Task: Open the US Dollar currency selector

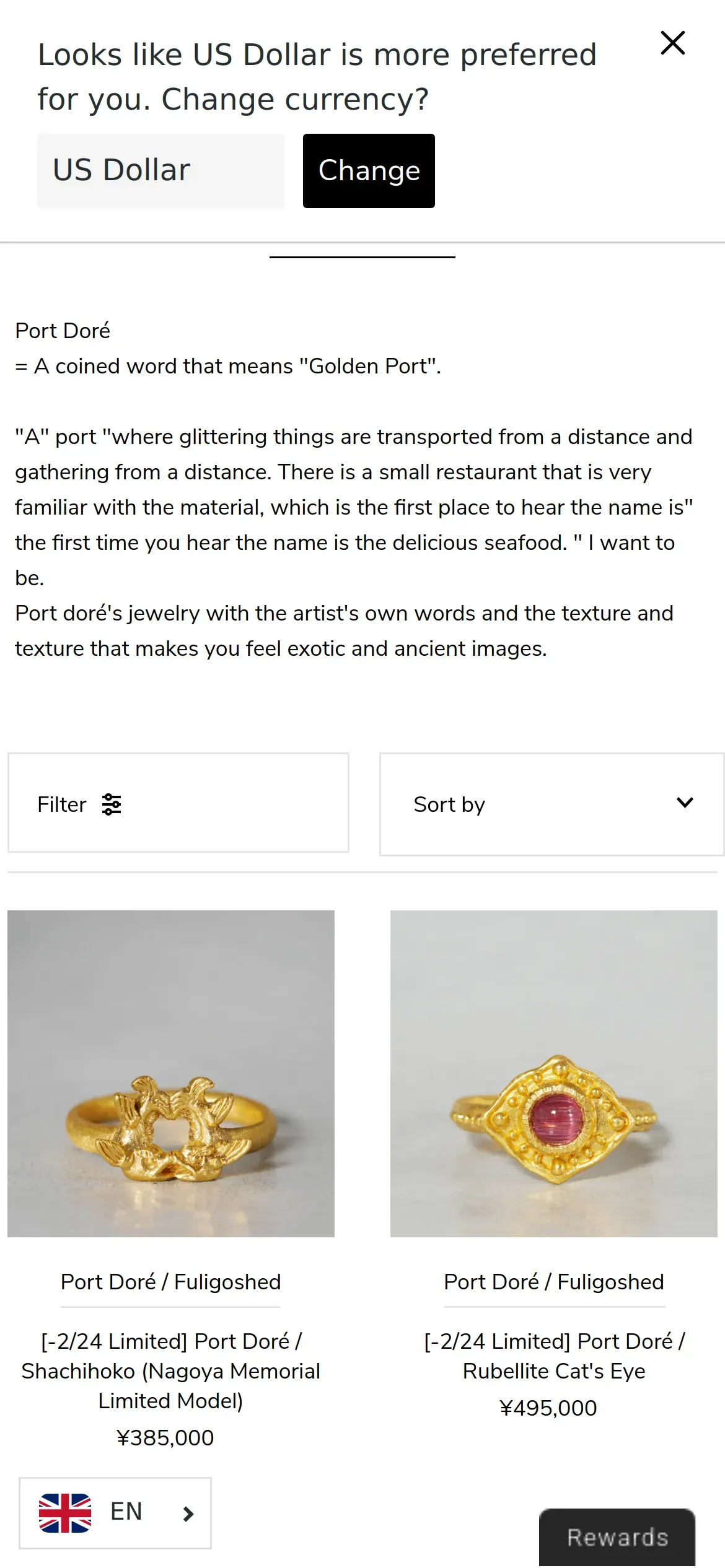Action: [160, 171]
